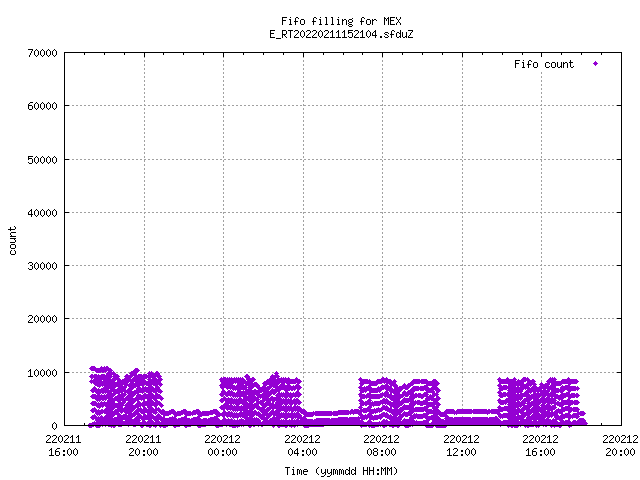The width and height of the screenshot is (640, 480).
Task: Click the x-axis tick label 220212 20:00
Action: pyautogui.click(x=620, y=446)
